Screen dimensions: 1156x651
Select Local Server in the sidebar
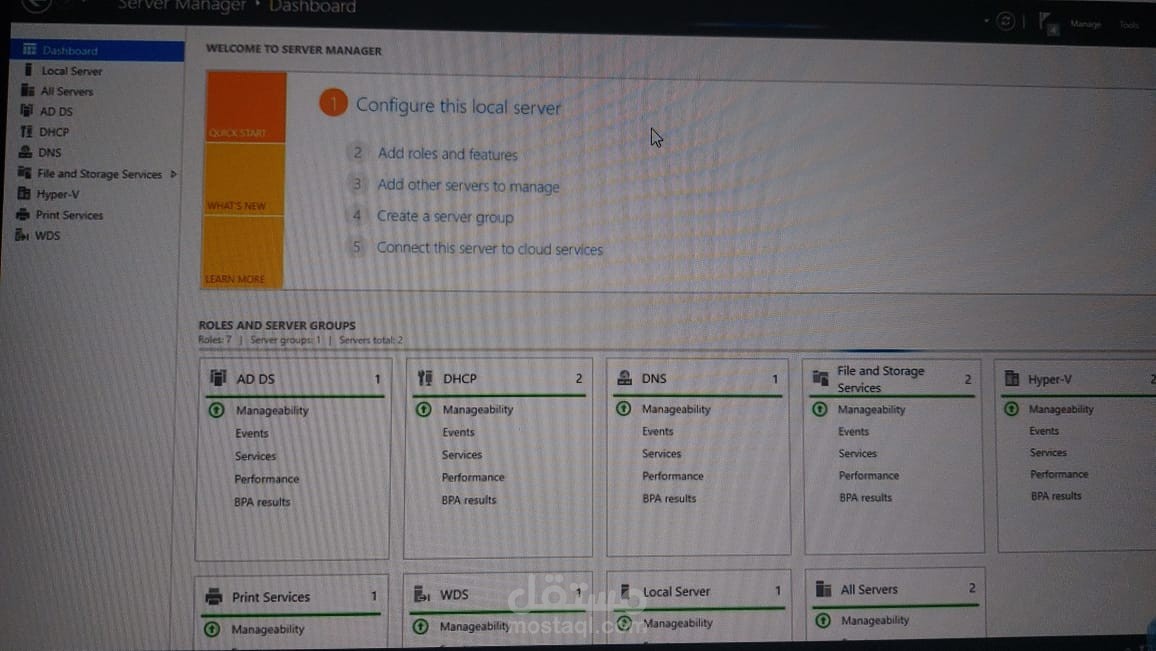[72, 72]
